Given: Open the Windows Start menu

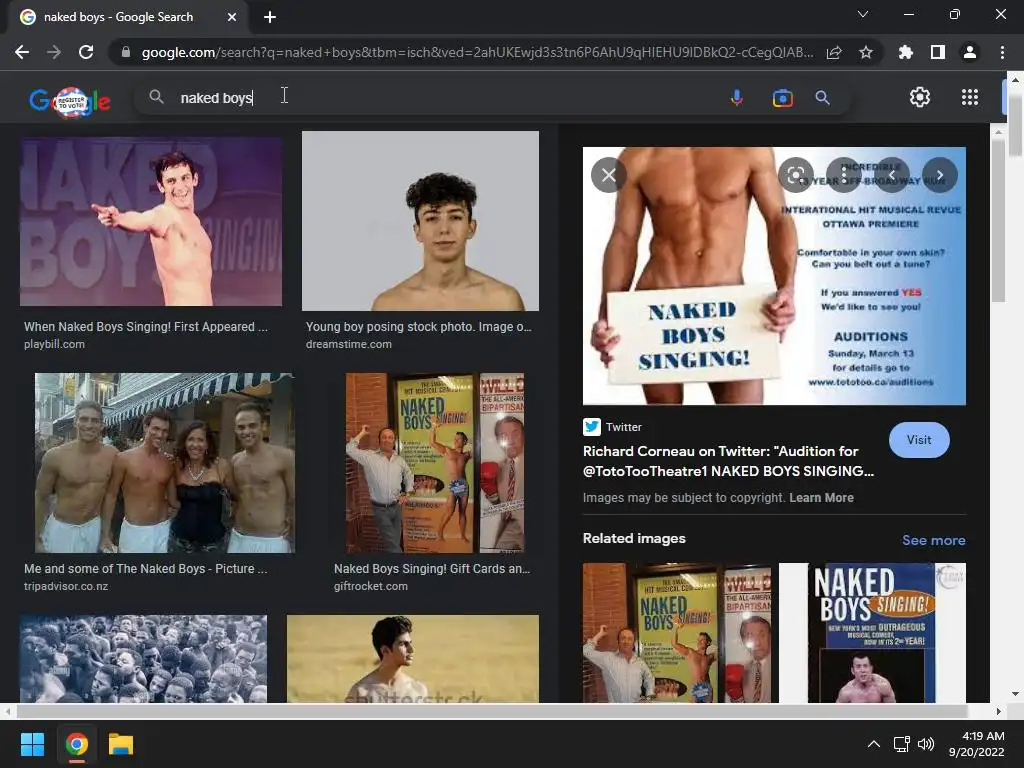Looking at the screenshot, I should (x=32, y=744).
